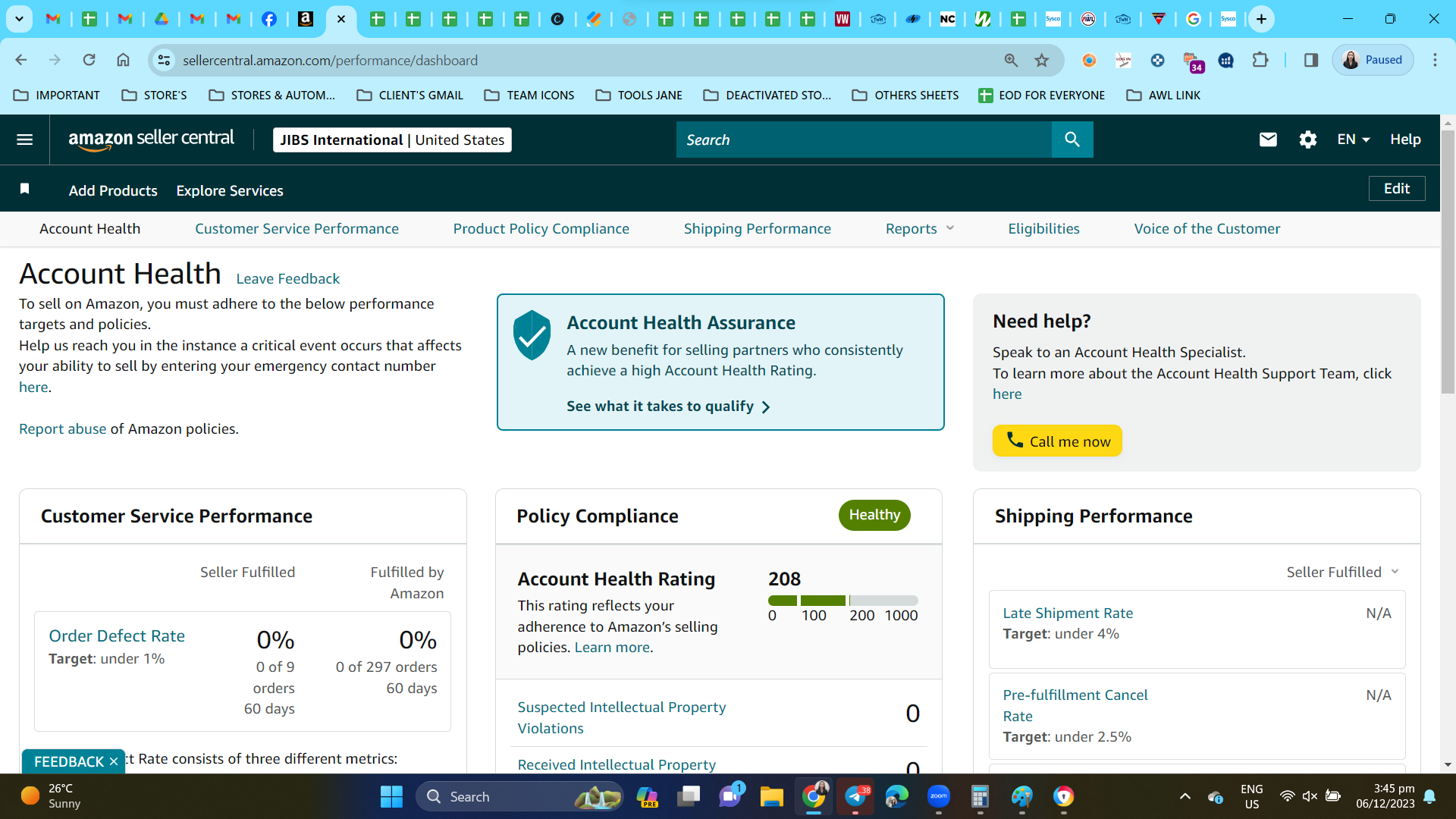Open the zoom magnifier icon in address bar
This screenshot has height=819, width=1456.
point(1011,60)
